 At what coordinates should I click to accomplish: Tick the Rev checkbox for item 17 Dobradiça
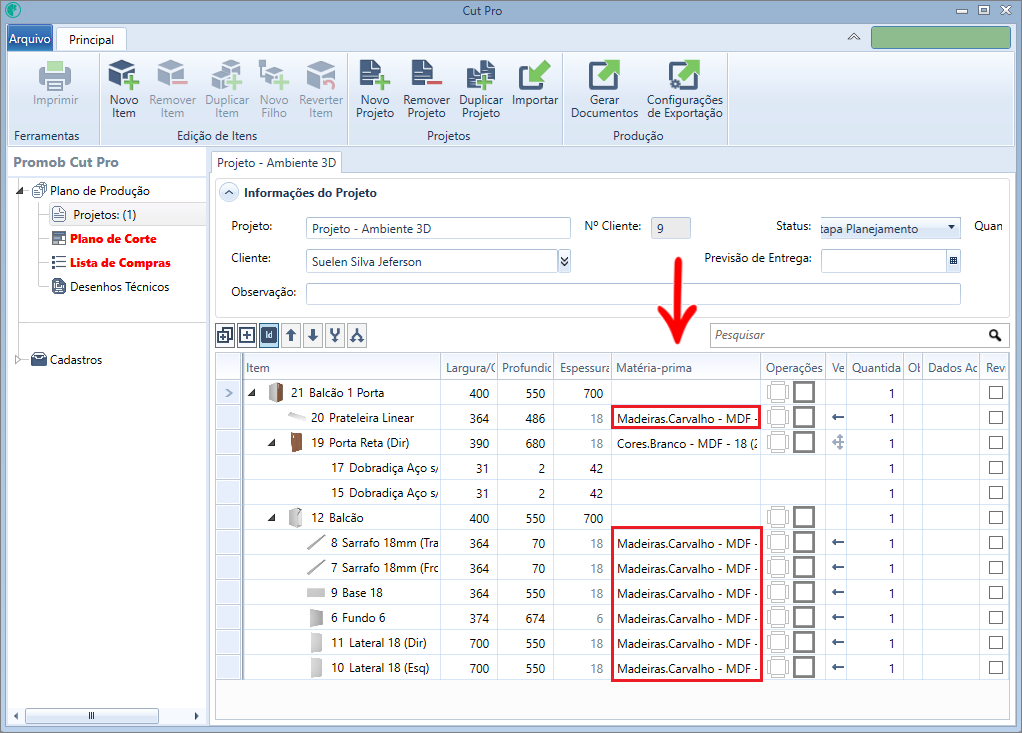[995, 467]
